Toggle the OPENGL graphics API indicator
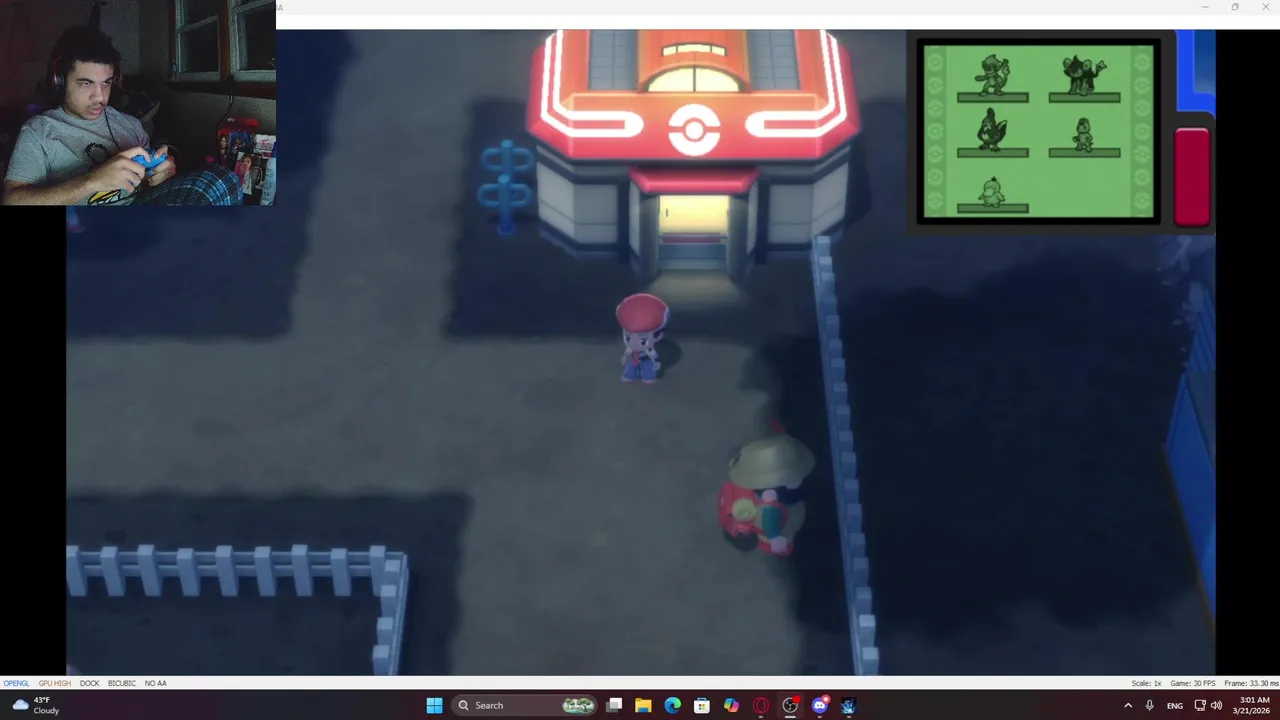Screen dimensions: 1280x720 coord(16,683)
